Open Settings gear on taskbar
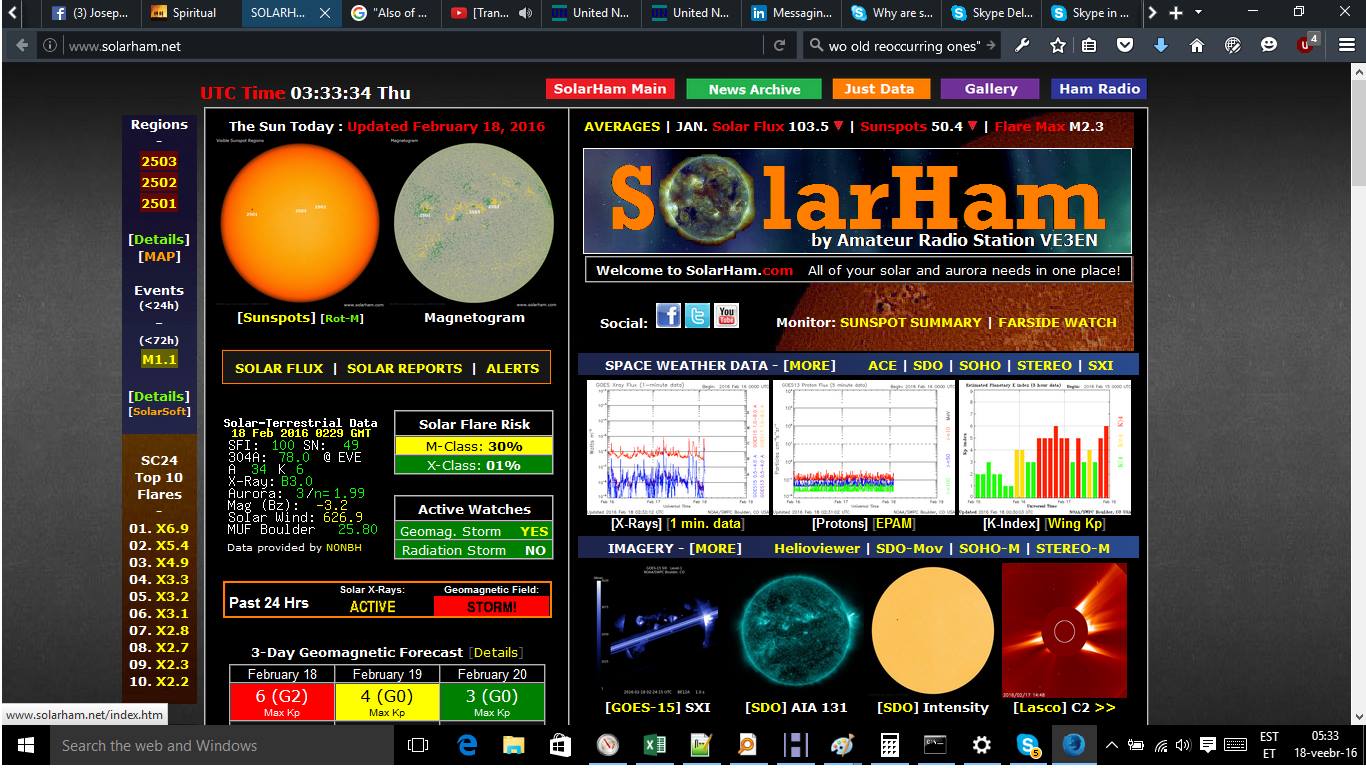The image size is (1366, 768). coord(981,745)
